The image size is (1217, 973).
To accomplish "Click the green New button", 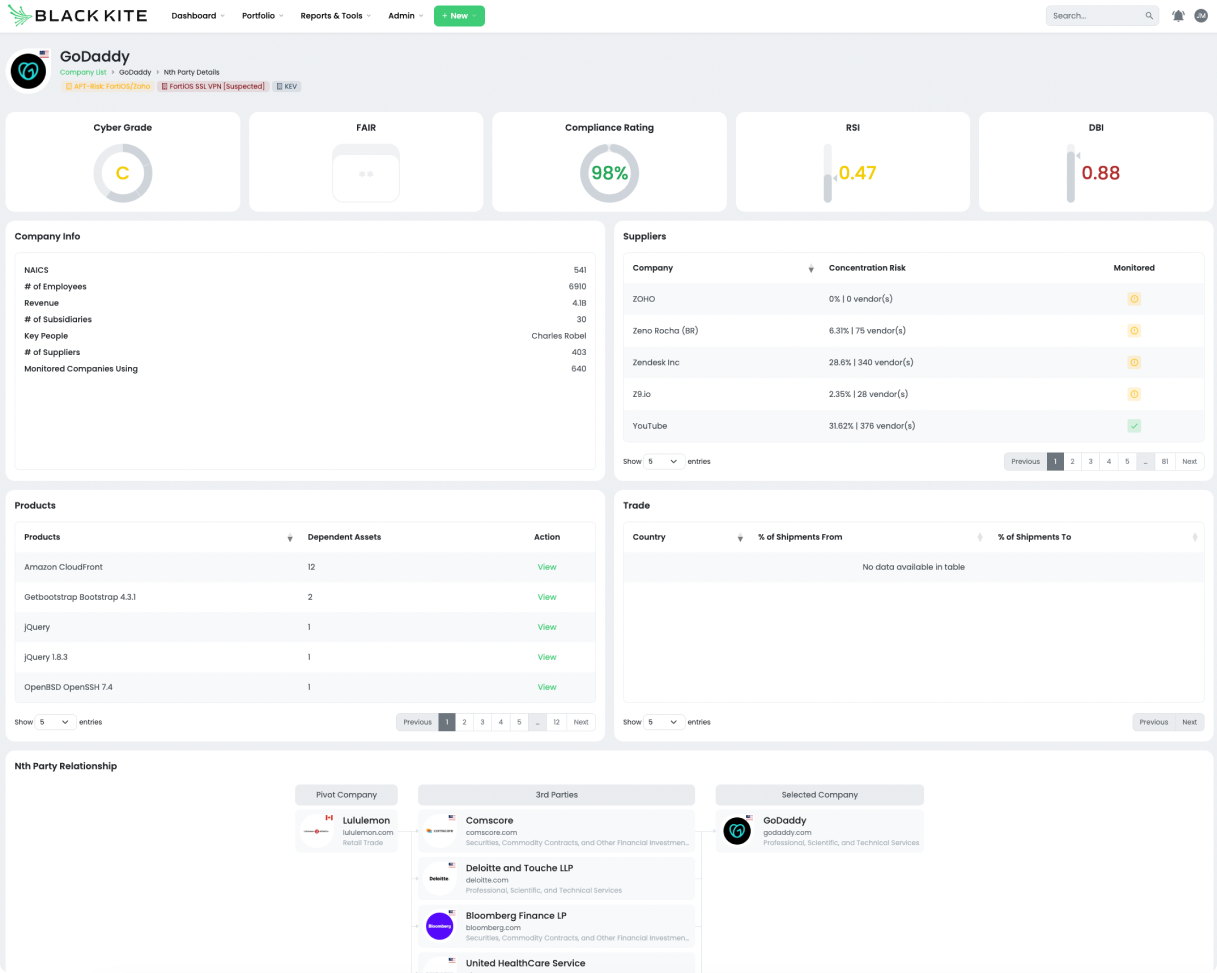I will (x=459, y=16).
